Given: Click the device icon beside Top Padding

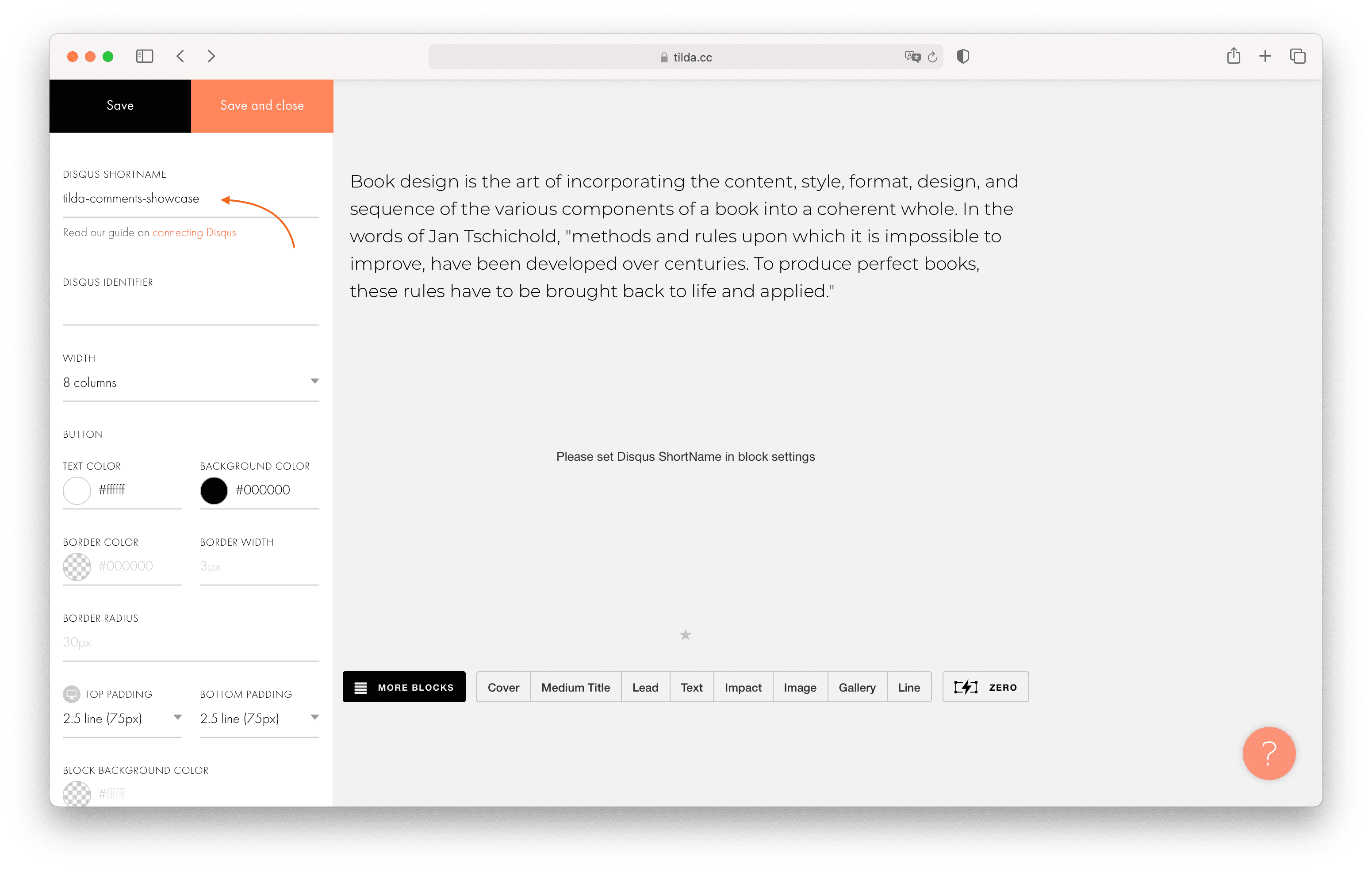Looking at the screenshot, I should [71, 694].
